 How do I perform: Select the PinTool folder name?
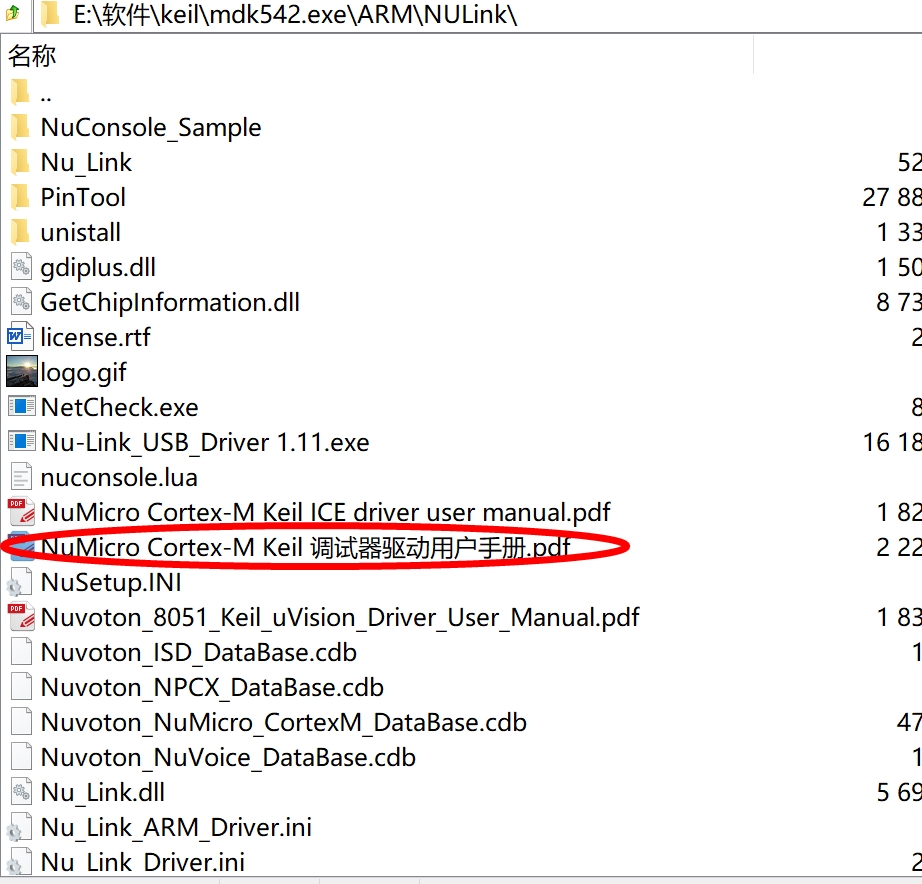click(83, 198)
